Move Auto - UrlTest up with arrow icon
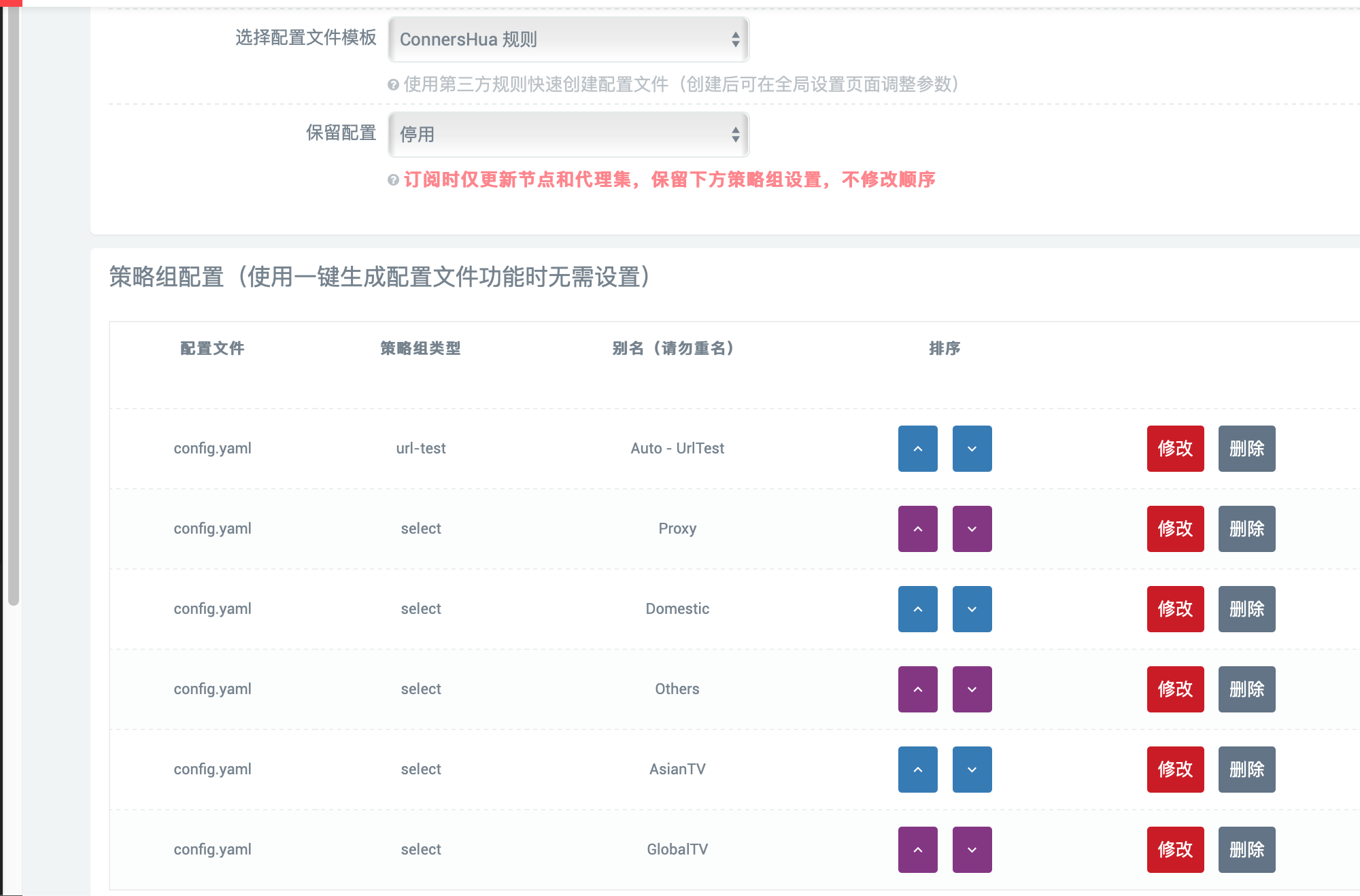Screen dimensions: 1360x896 pyautogui.click(x=917, y=449)
